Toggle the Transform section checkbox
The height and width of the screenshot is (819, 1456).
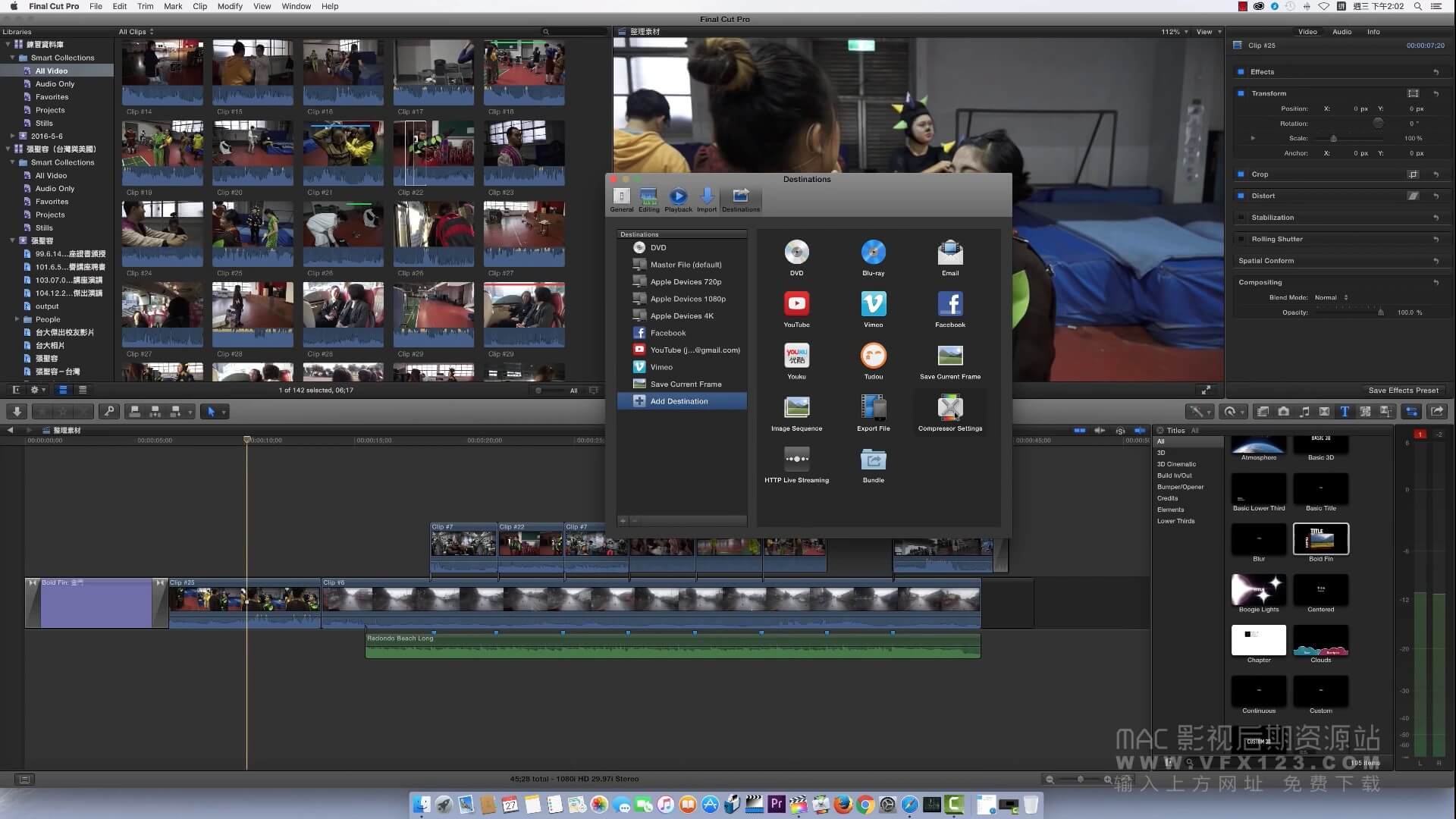[x=1241, y=93]
